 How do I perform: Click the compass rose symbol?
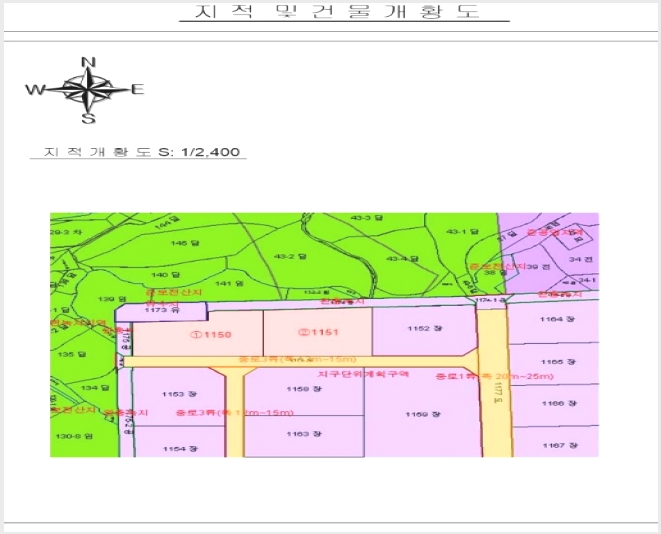87,90
